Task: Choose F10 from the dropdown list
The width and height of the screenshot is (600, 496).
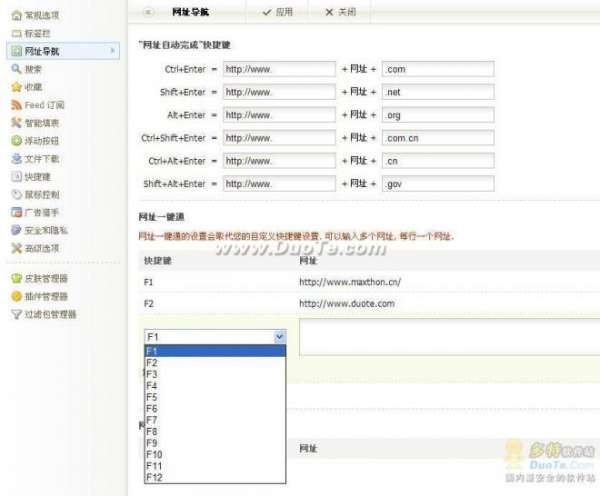Action: pos(215,454)
